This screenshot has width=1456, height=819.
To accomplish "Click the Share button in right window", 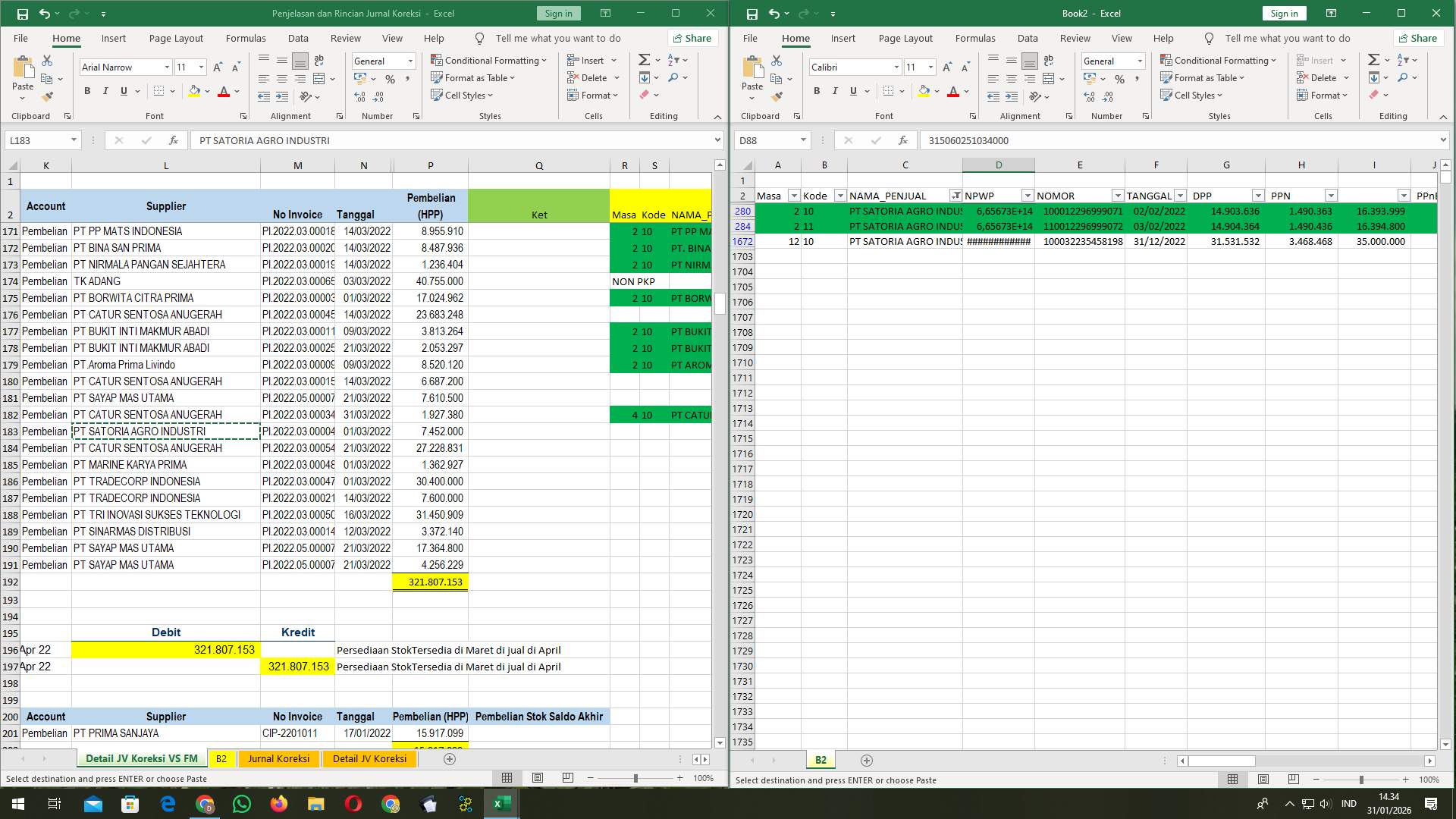I will pyautogui.click(x=1418, y=38).
